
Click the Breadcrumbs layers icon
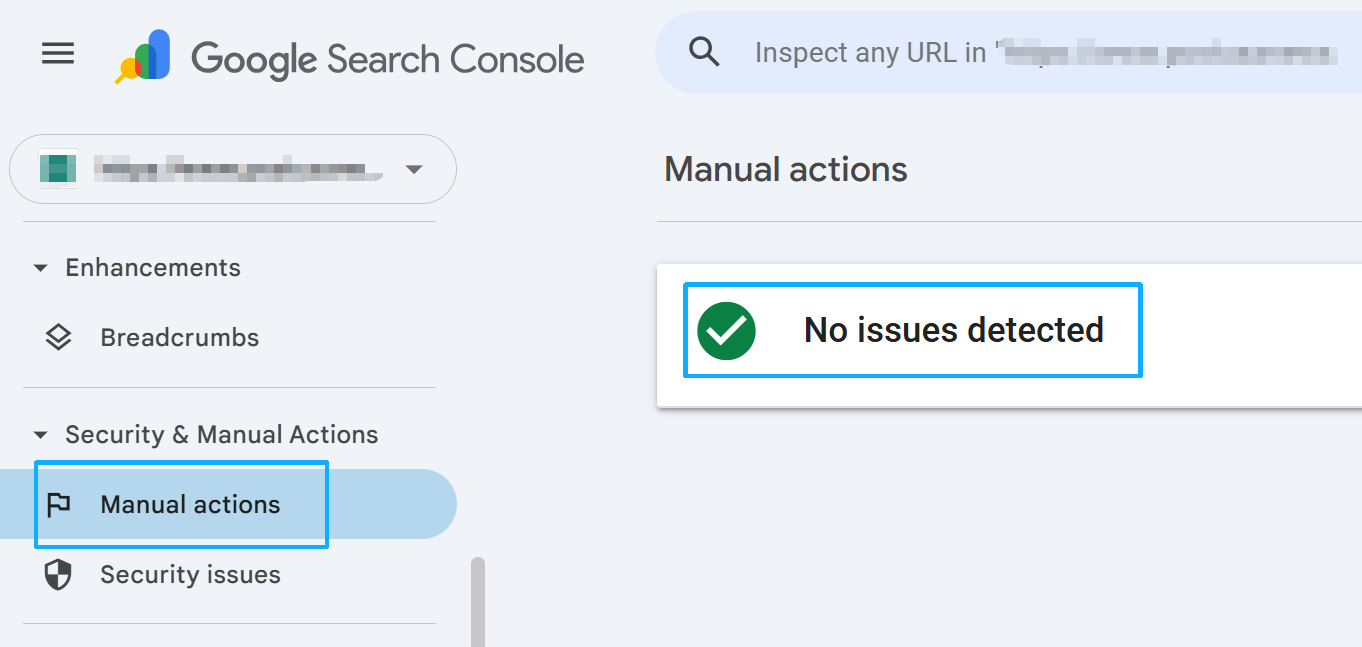coord(59,337)
